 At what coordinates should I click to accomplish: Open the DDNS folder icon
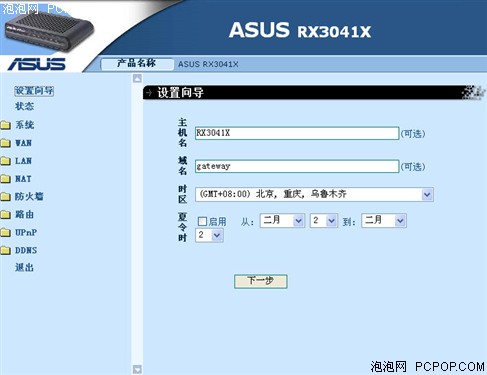[5, 250]
